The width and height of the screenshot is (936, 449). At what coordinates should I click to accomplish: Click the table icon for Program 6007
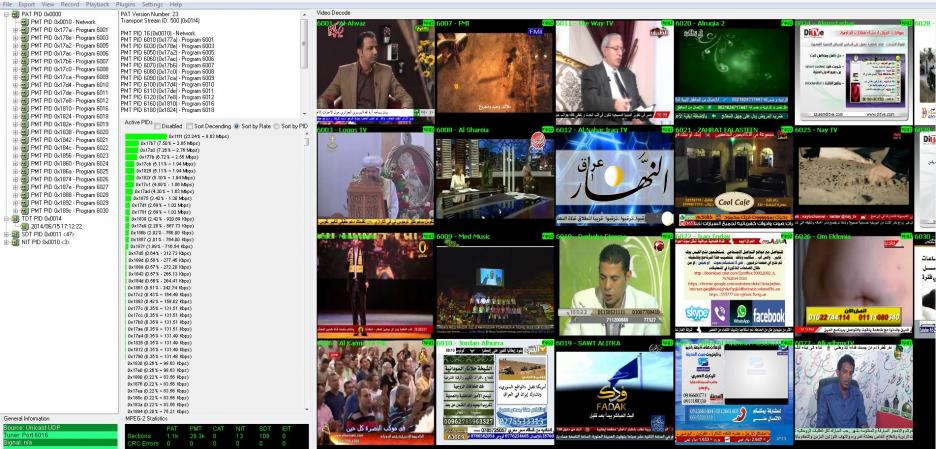pyautogui.click(x=24, y=61)
